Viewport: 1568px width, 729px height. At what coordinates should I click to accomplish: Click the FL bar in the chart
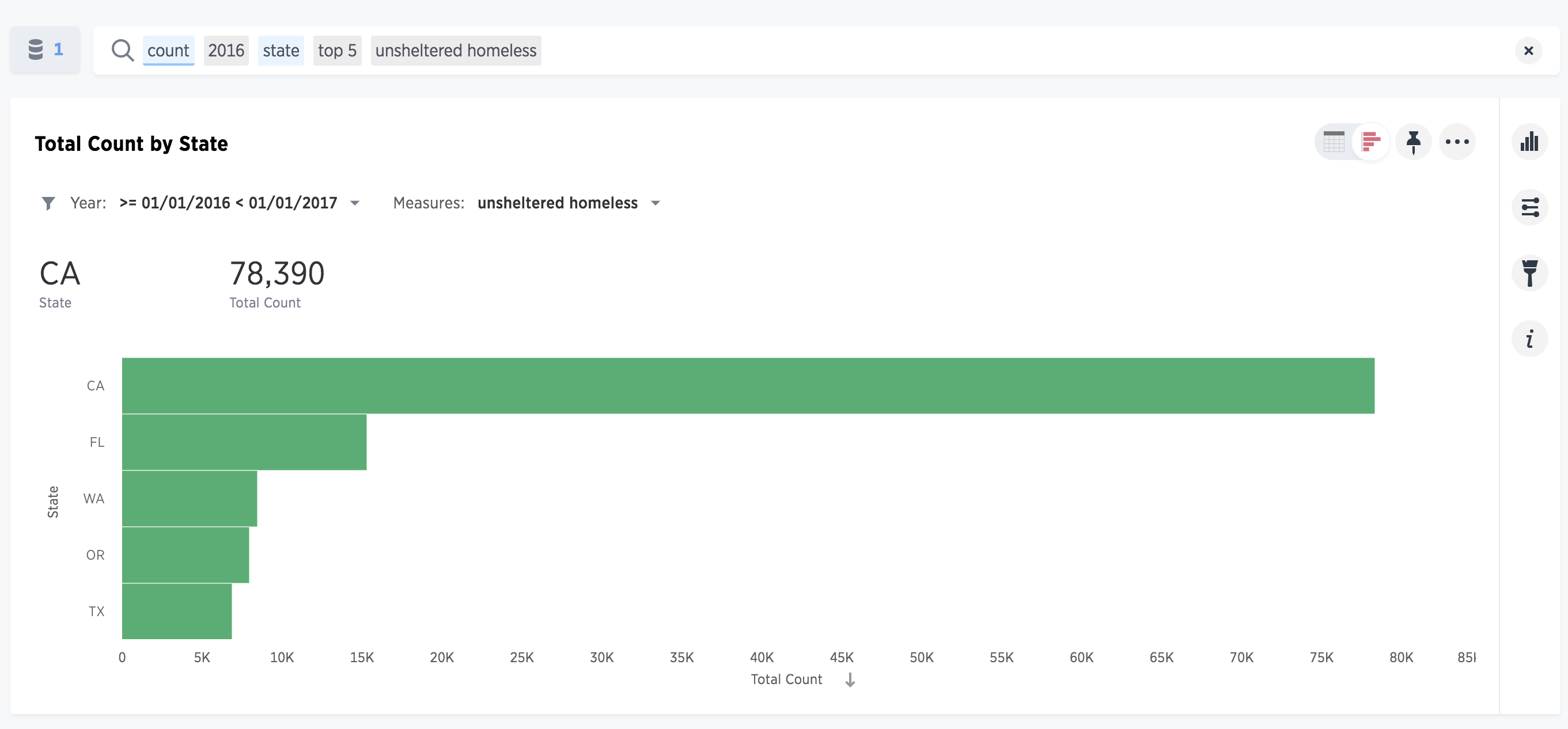[244, 442]
